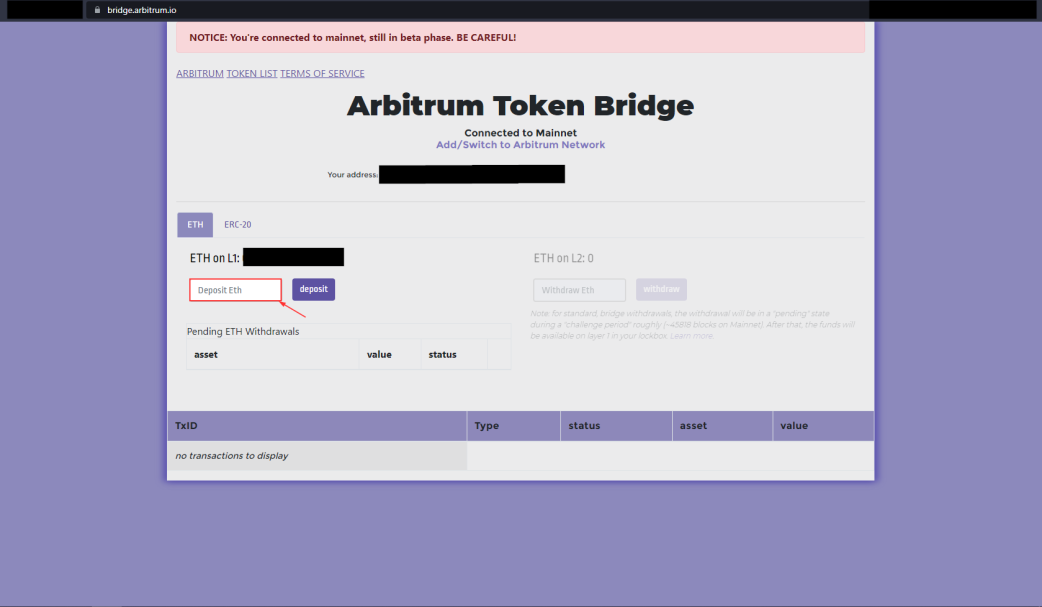
Task: Click Add/Switch to Arbitrum Network link
Action: coord(520,145)
